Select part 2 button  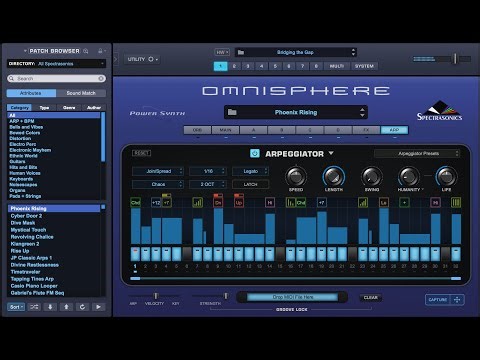234,66
